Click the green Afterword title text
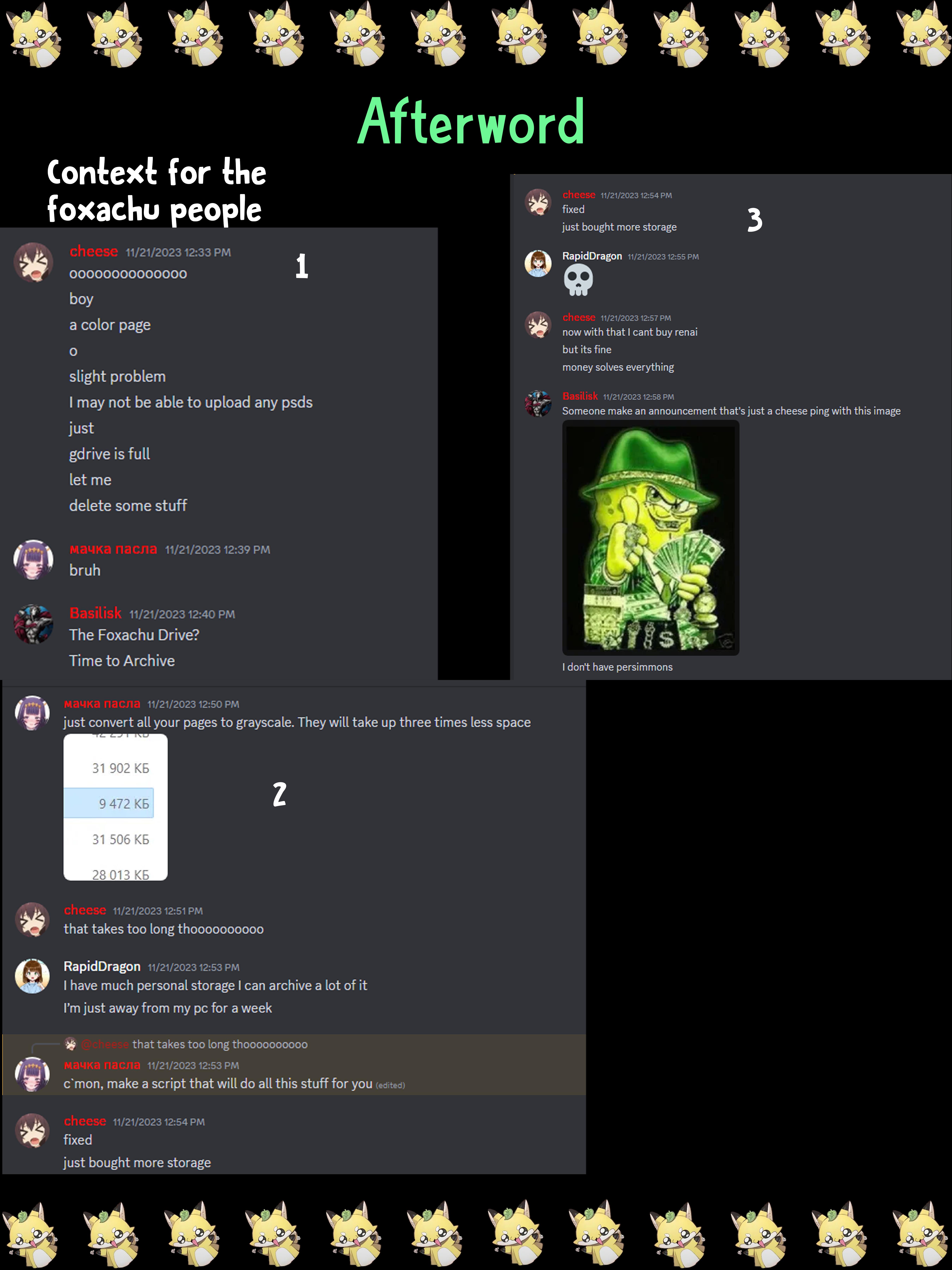The width and height of the screenshot is (952, 1270). (471, 122)
